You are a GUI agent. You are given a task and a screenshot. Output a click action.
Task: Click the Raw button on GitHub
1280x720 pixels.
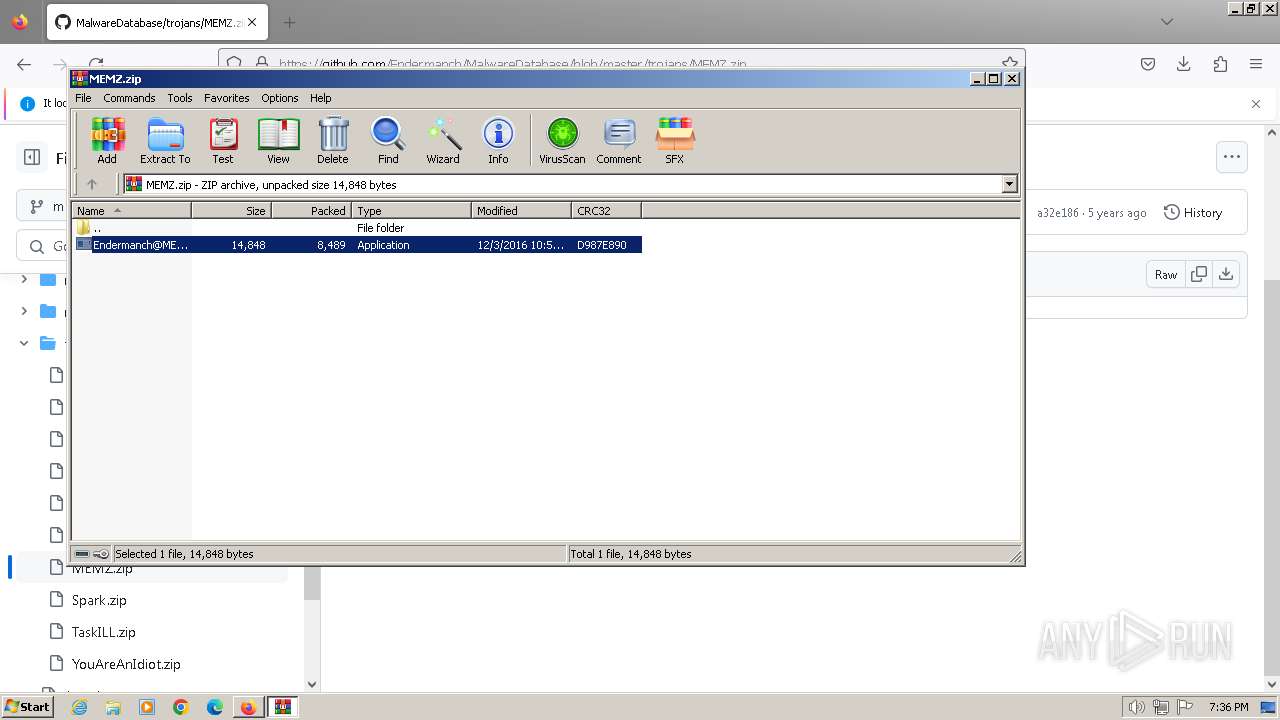1166,274
